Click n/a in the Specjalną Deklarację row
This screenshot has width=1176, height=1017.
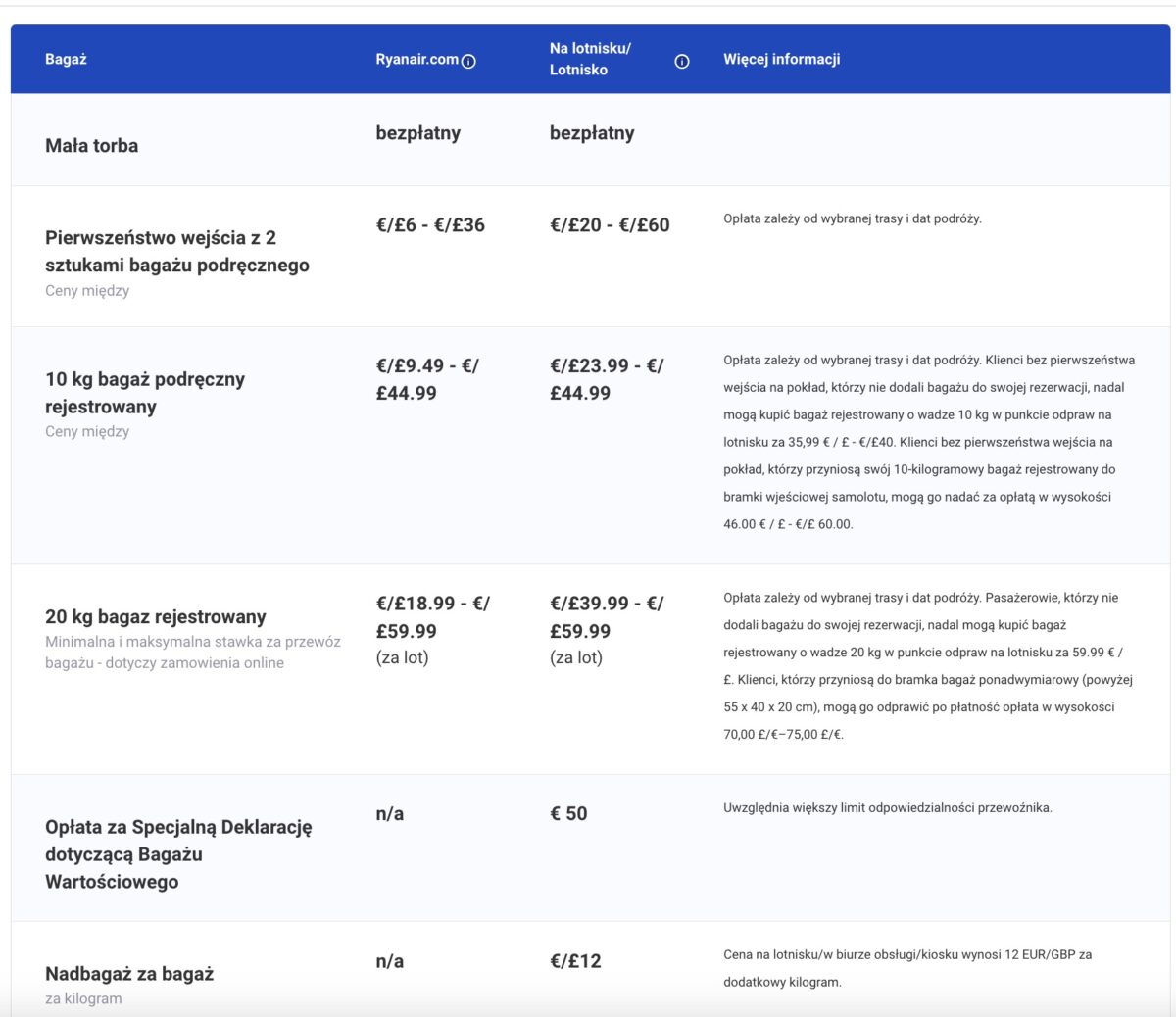(x=389, y=813)
